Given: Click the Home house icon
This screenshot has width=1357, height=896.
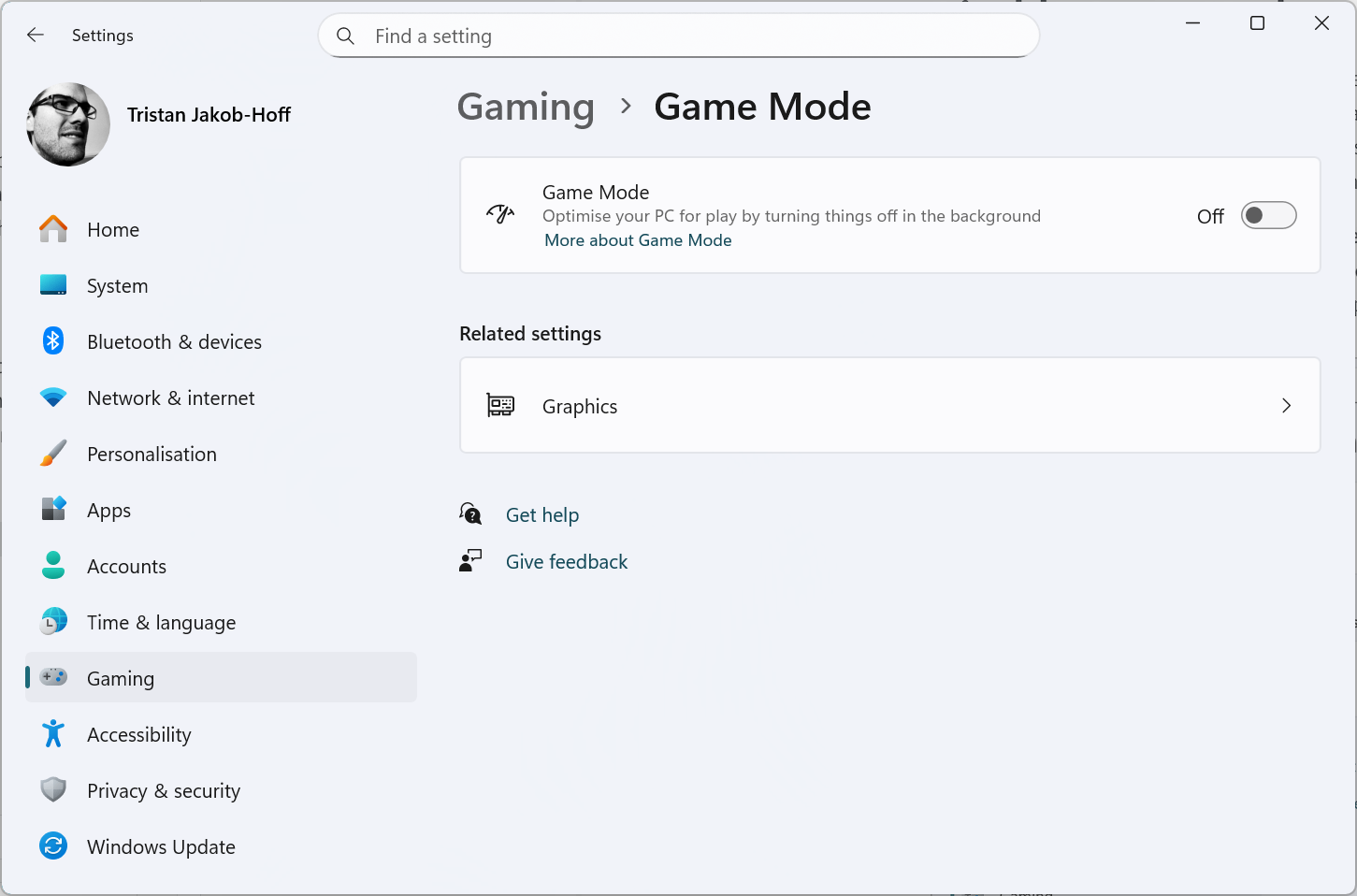Looking at the screenshot, I should point(53,229).
